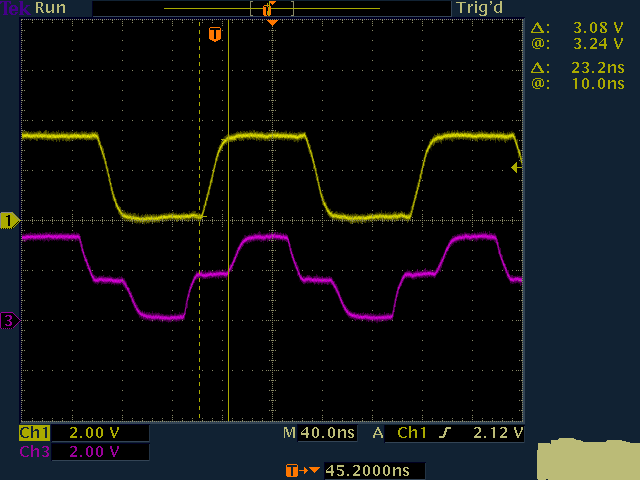Click the solid yellow vertical cursor line
The height and width of the screenshot is (480, 640).
pyautogui.click(x=228, y=300)
